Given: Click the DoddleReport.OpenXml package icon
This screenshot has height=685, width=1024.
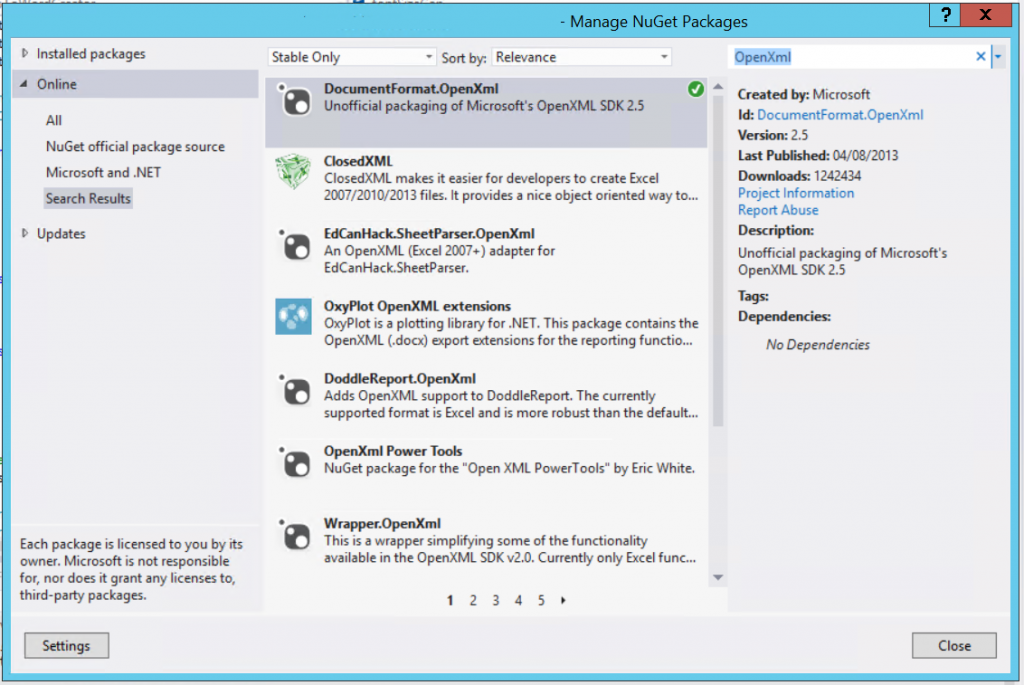Looking at the screenshot, I should click(295, 390).
